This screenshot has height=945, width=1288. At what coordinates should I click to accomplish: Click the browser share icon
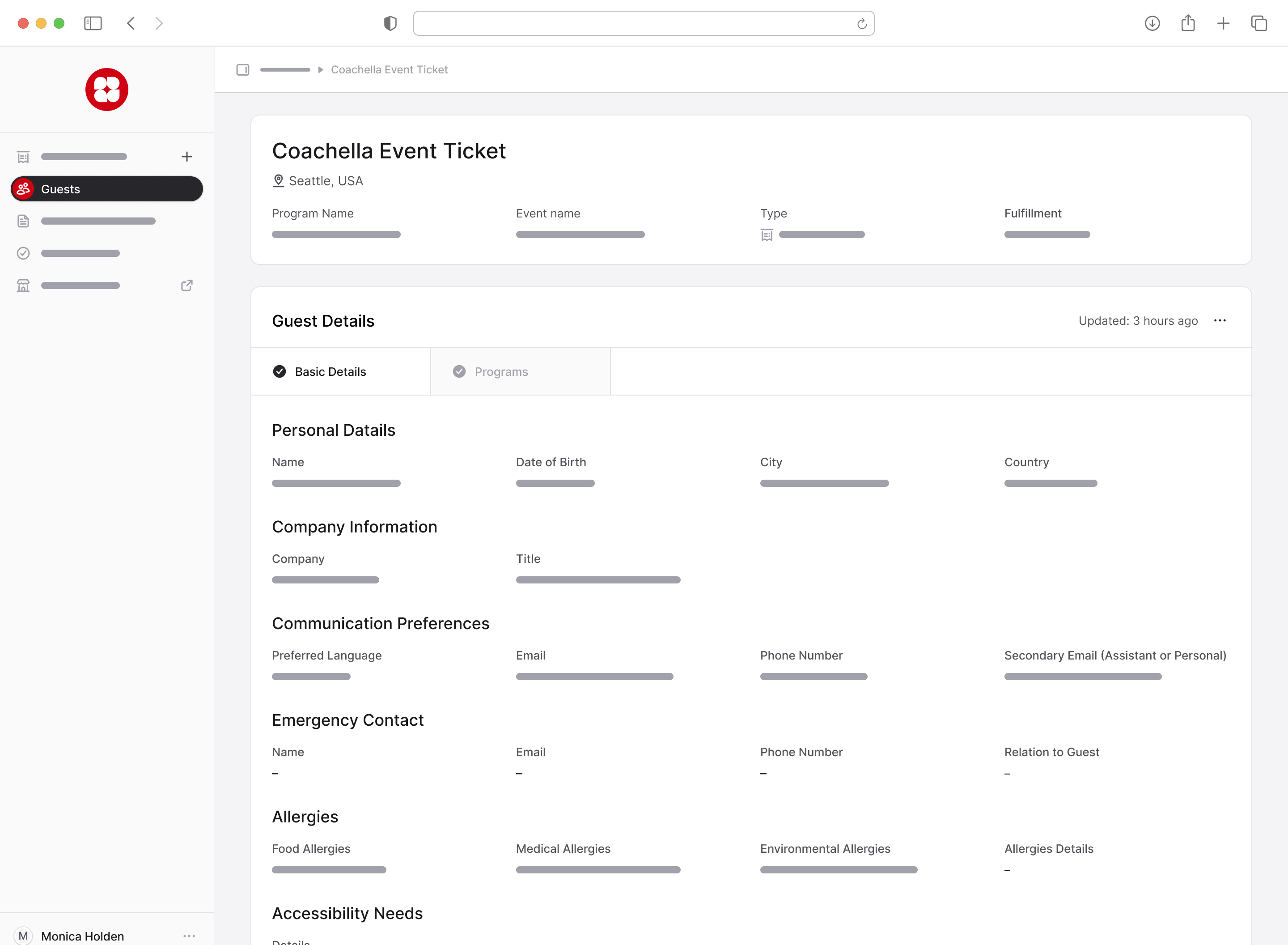[x=1188, y=23]
